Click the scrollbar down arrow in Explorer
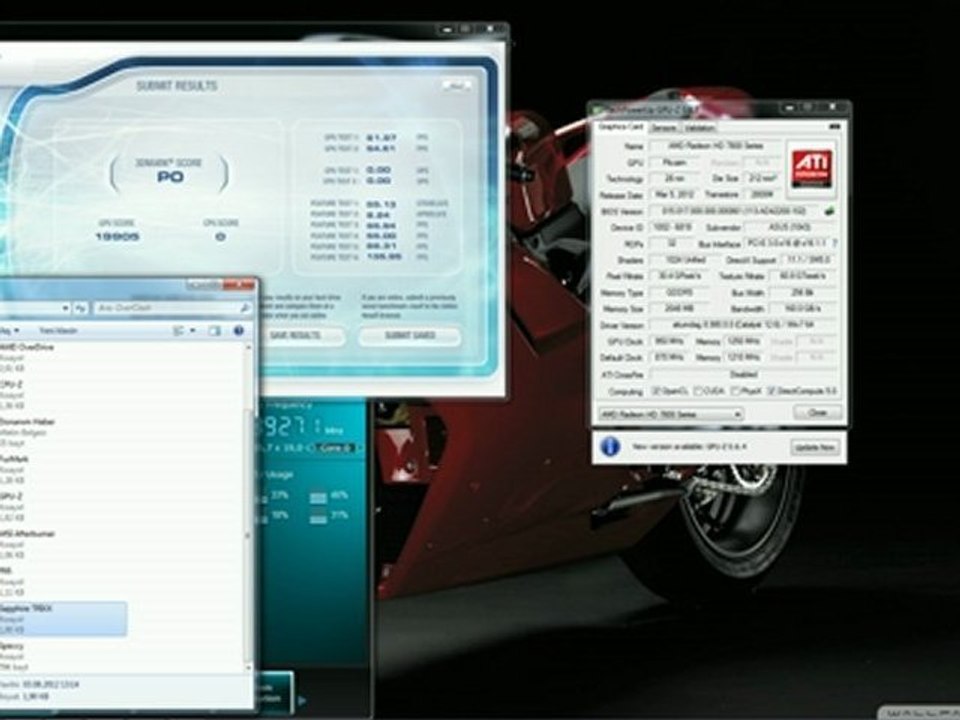 (x=248, y=667)
